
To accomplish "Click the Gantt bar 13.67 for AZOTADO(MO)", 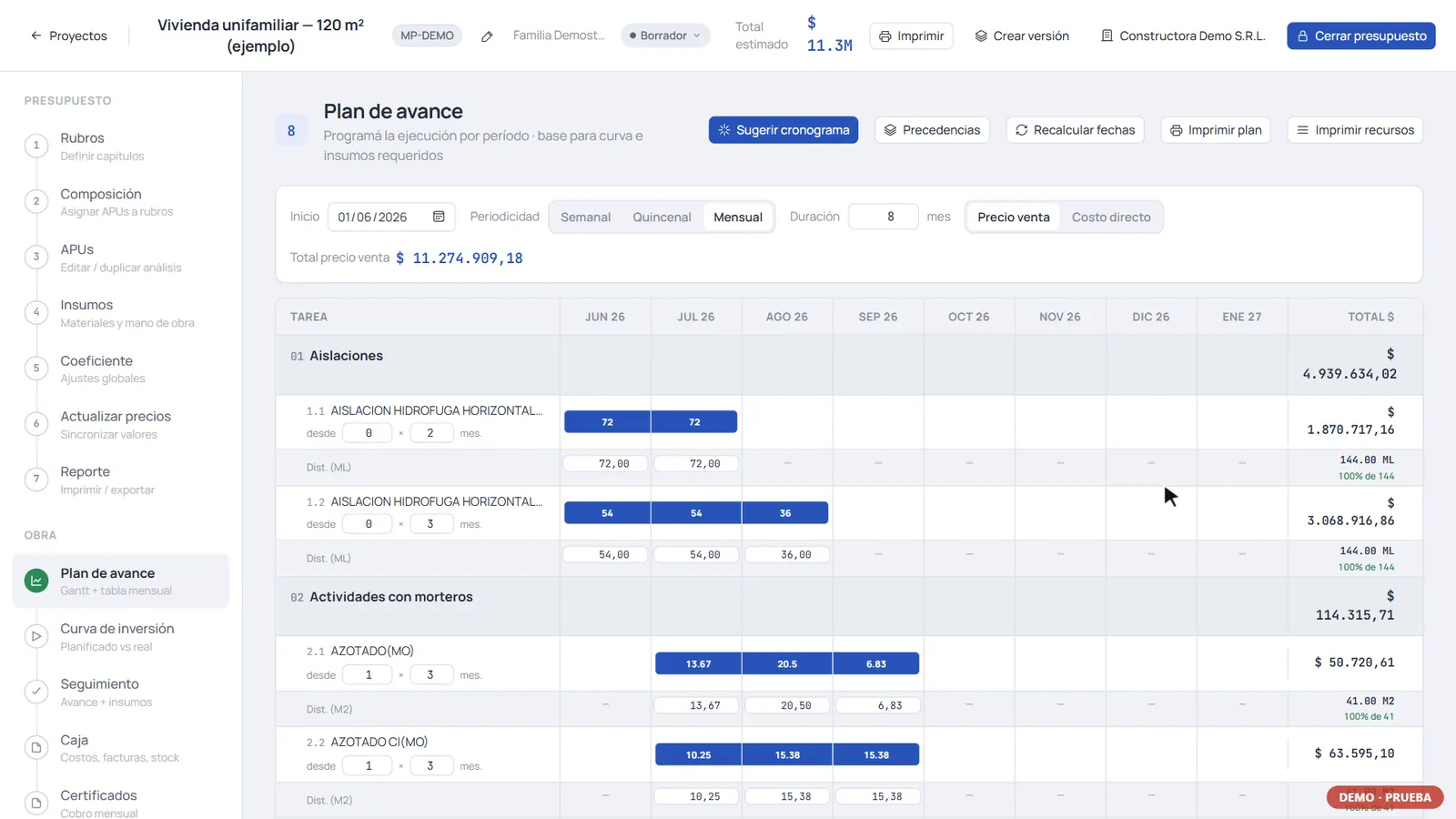I will point(698,664).
